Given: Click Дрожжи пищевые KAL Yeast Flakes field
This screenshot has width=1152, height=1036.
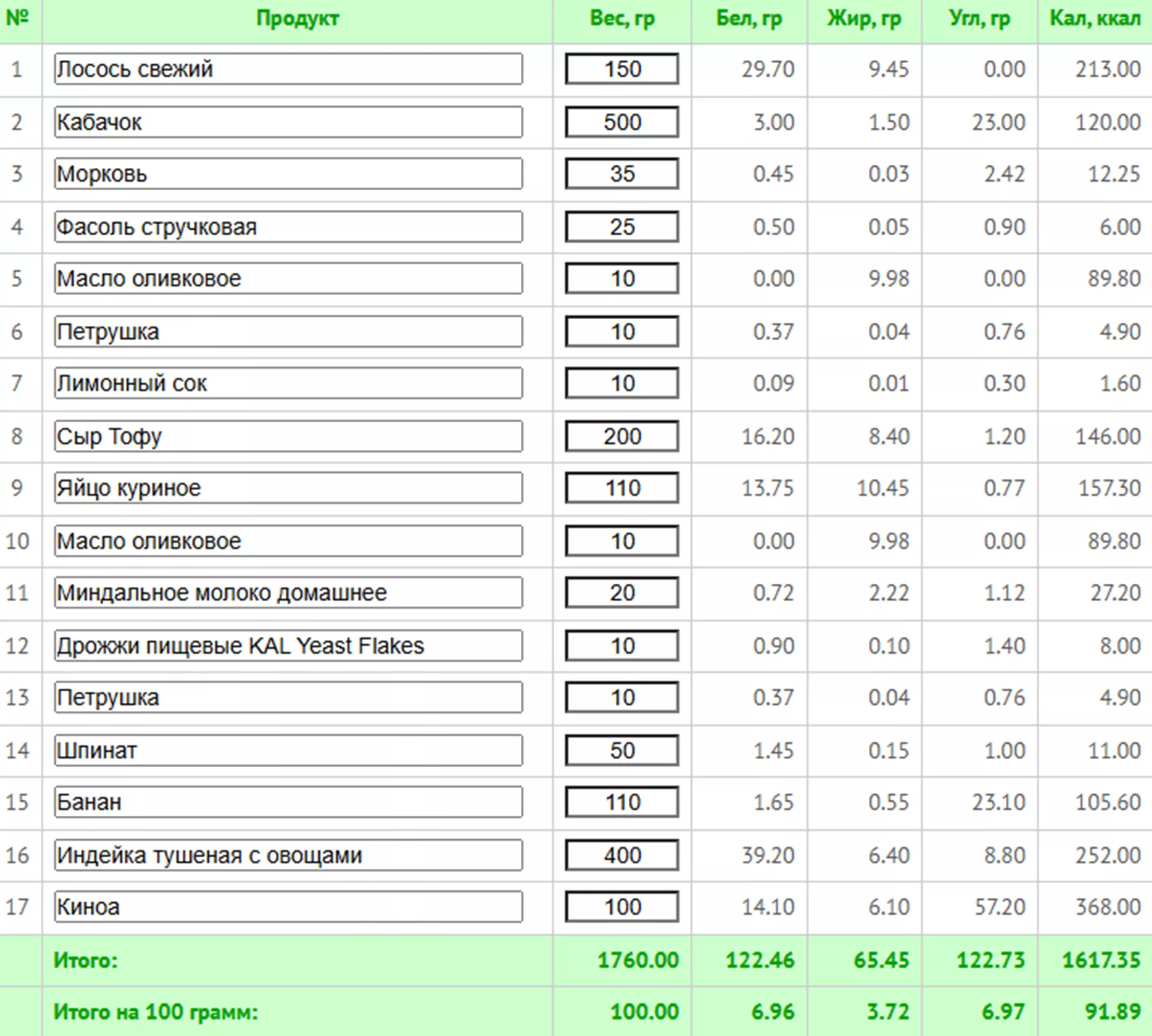Looking at the screenshot, I should (288, 645).
